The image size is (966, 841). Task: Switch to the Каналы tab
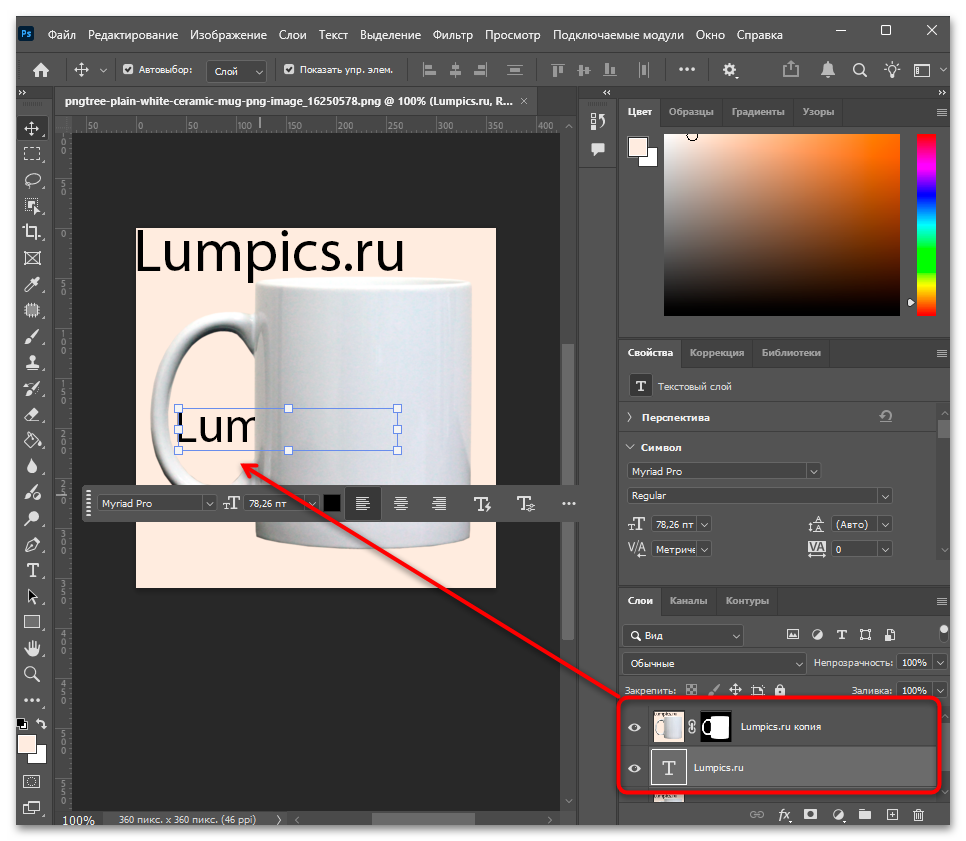coord(688,601)
